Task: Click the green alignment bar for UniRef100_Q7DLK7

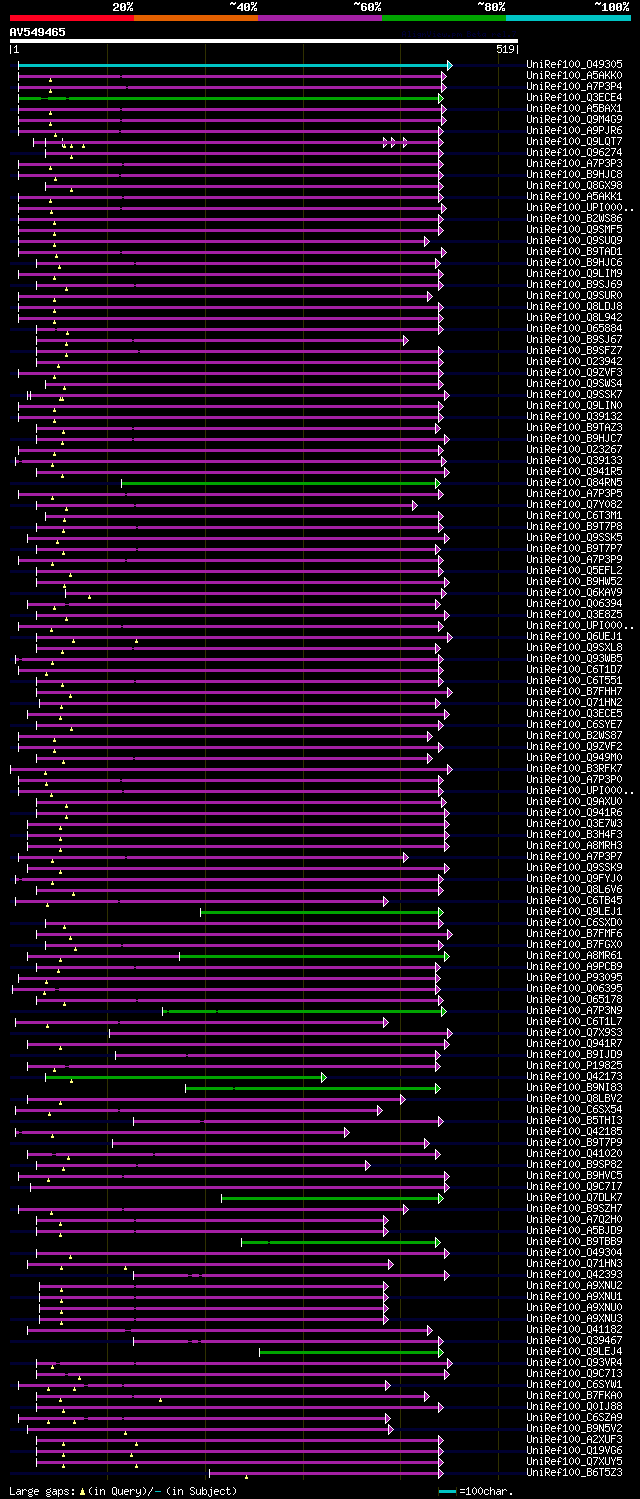Action: [332, 1198]
